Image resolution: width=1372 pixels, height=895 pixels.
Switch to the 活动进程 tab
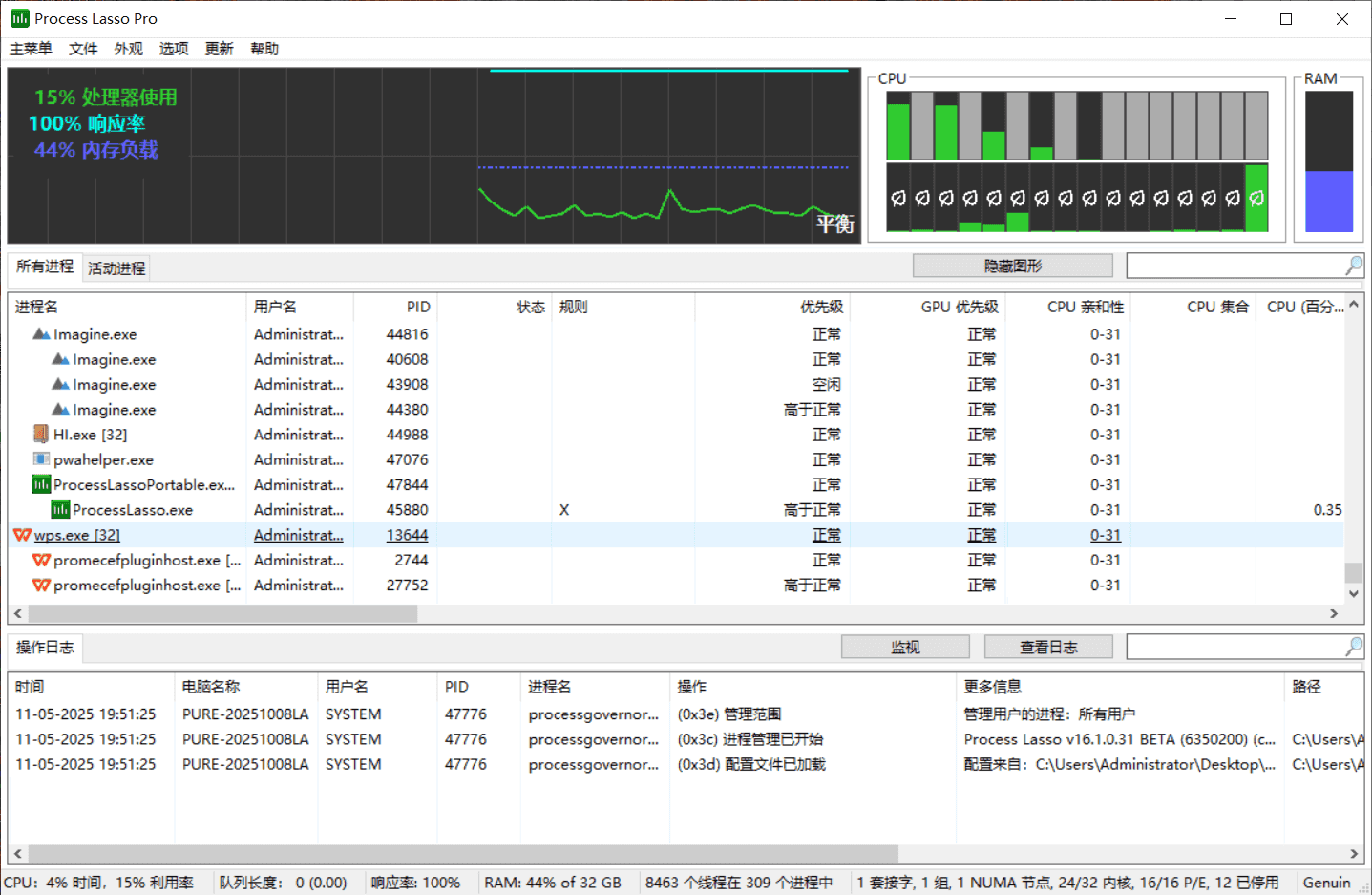click(115, 268)
